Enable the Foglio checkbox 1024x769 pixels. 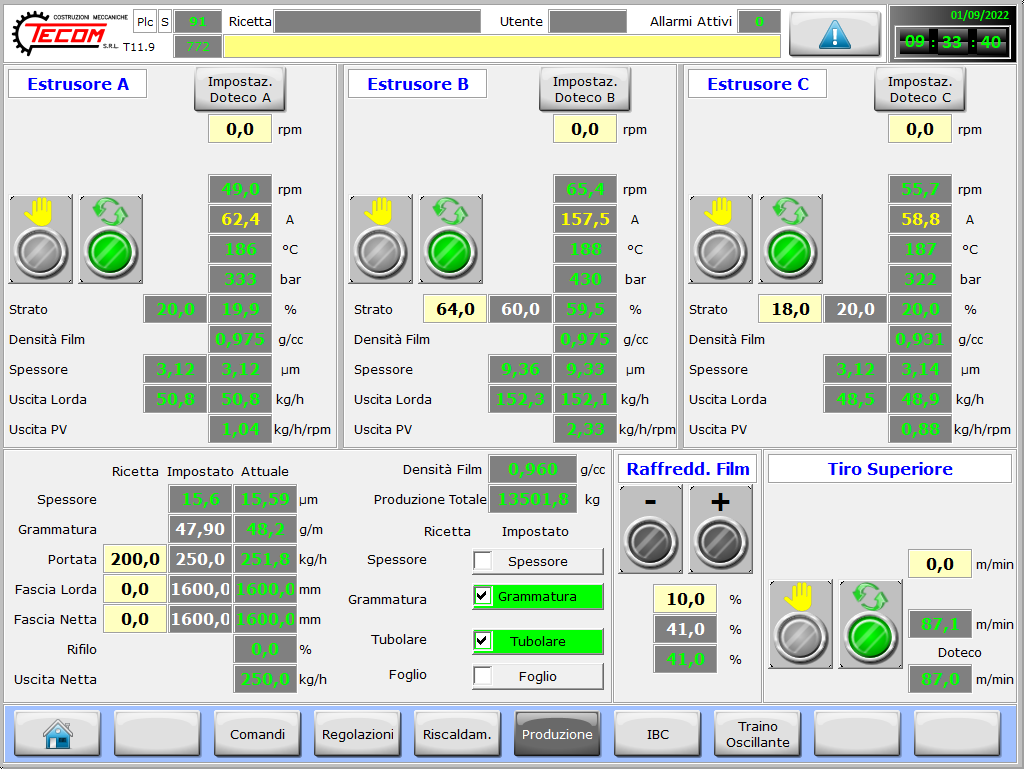point(483,676)
